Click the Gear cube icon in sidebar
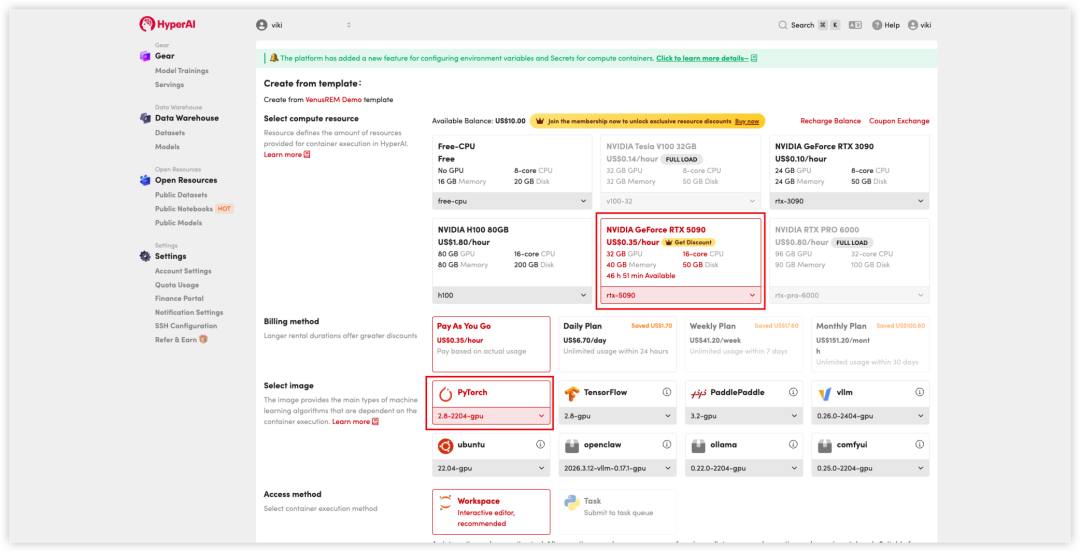 [x=145, y=56]
